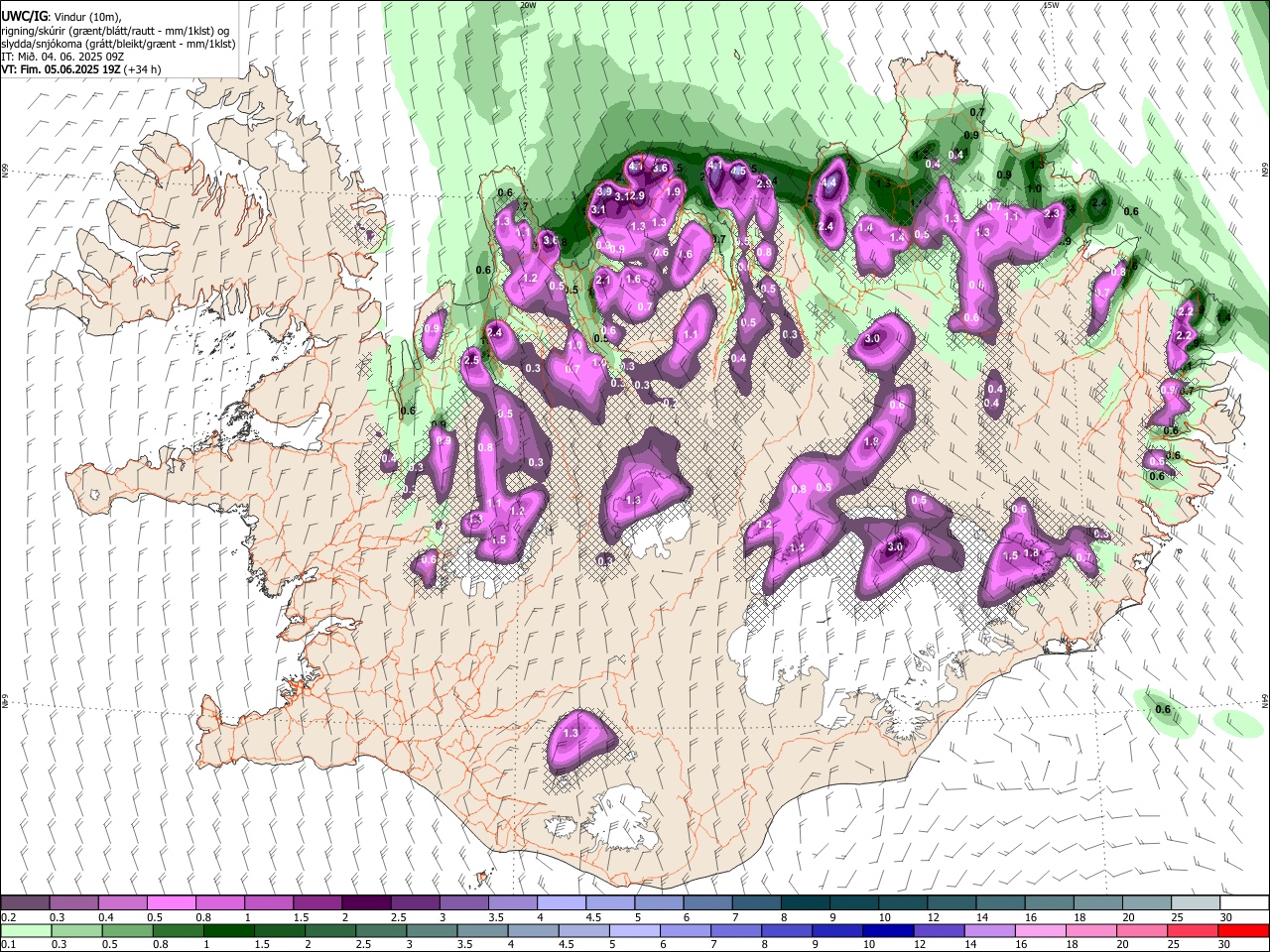Click the "1.3" value in the southern isolated blob

click(571, 734)
